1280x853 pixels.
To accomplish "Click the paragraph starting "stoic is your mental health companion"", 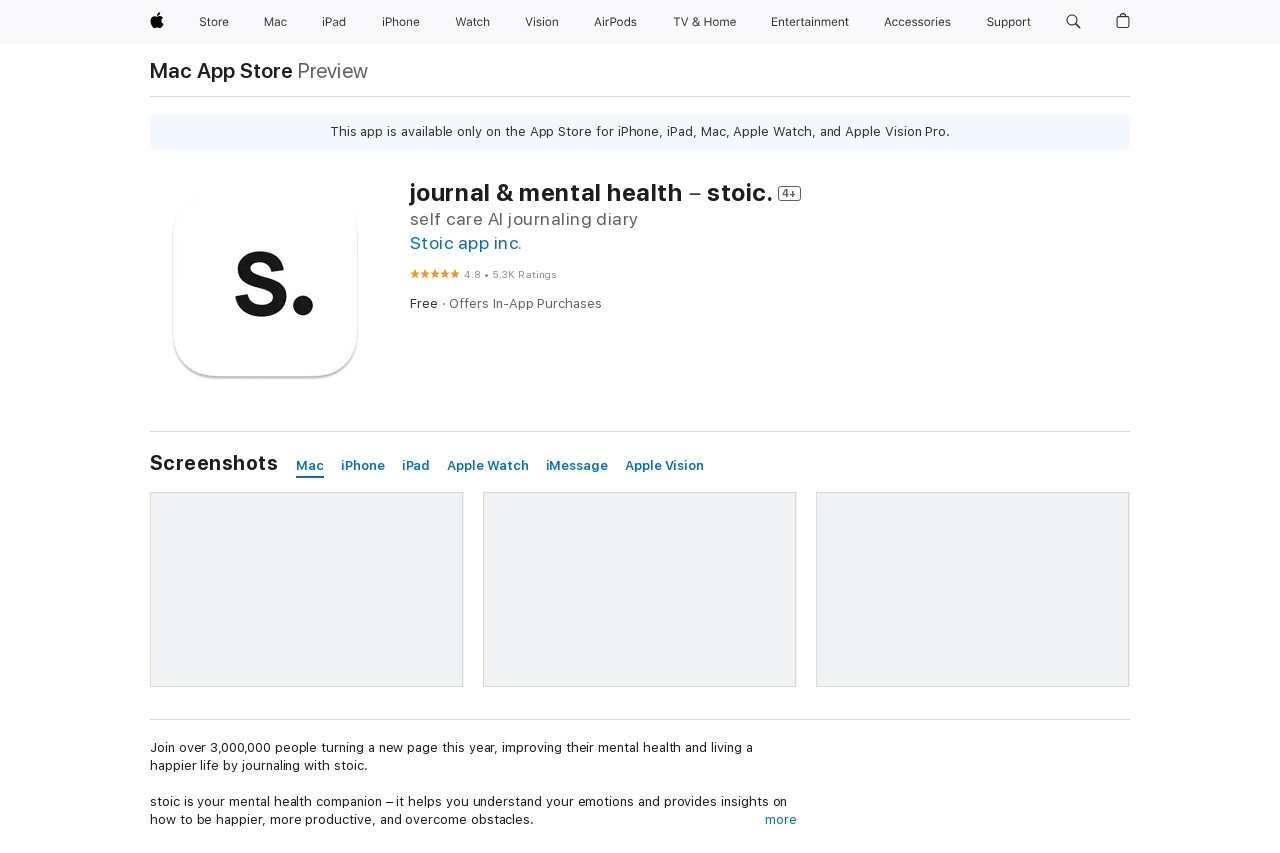I will click(x=468, y=811).
